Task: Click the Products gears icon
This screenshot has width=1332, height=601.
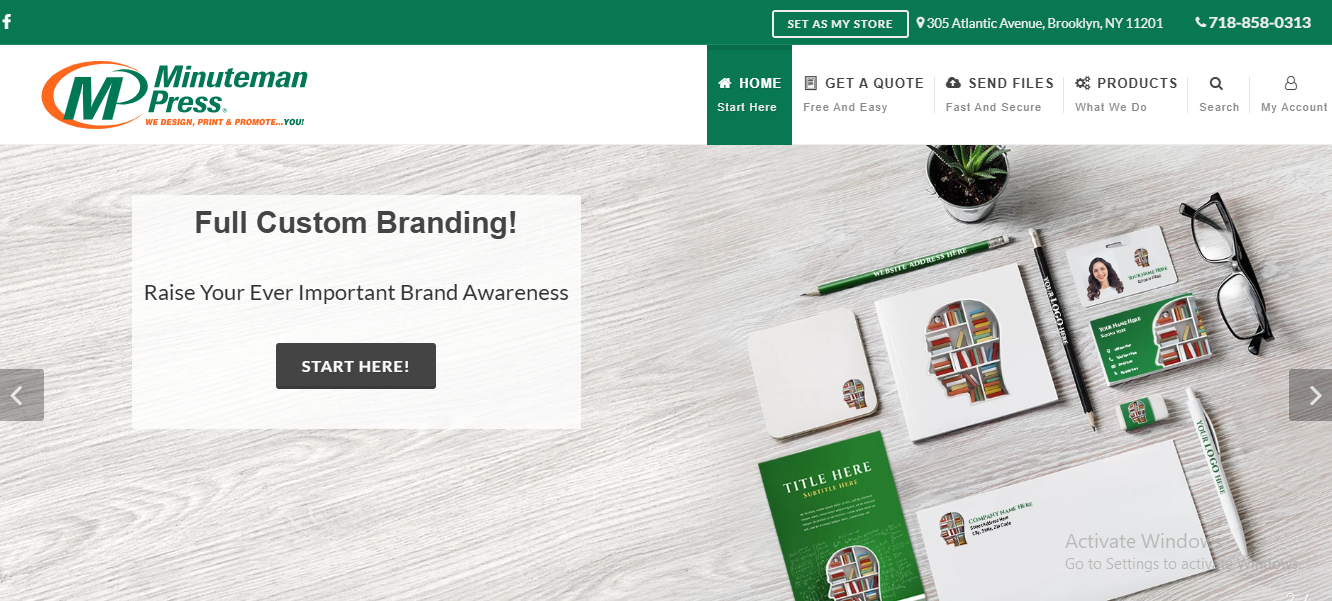Action: coord(1083,83)
